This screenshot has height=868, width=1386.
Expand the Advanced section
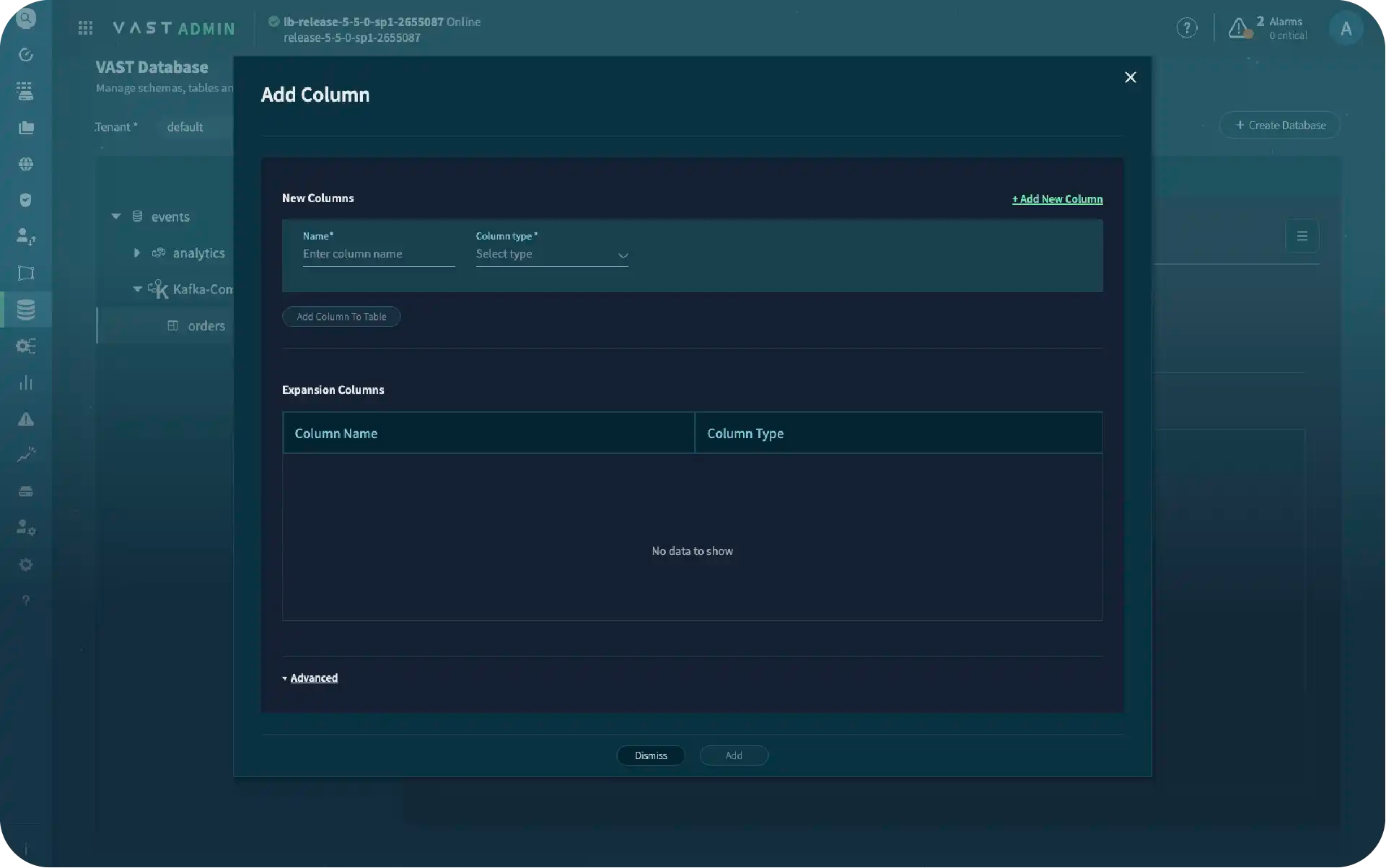pyautogui.click(x=314, y=678)
